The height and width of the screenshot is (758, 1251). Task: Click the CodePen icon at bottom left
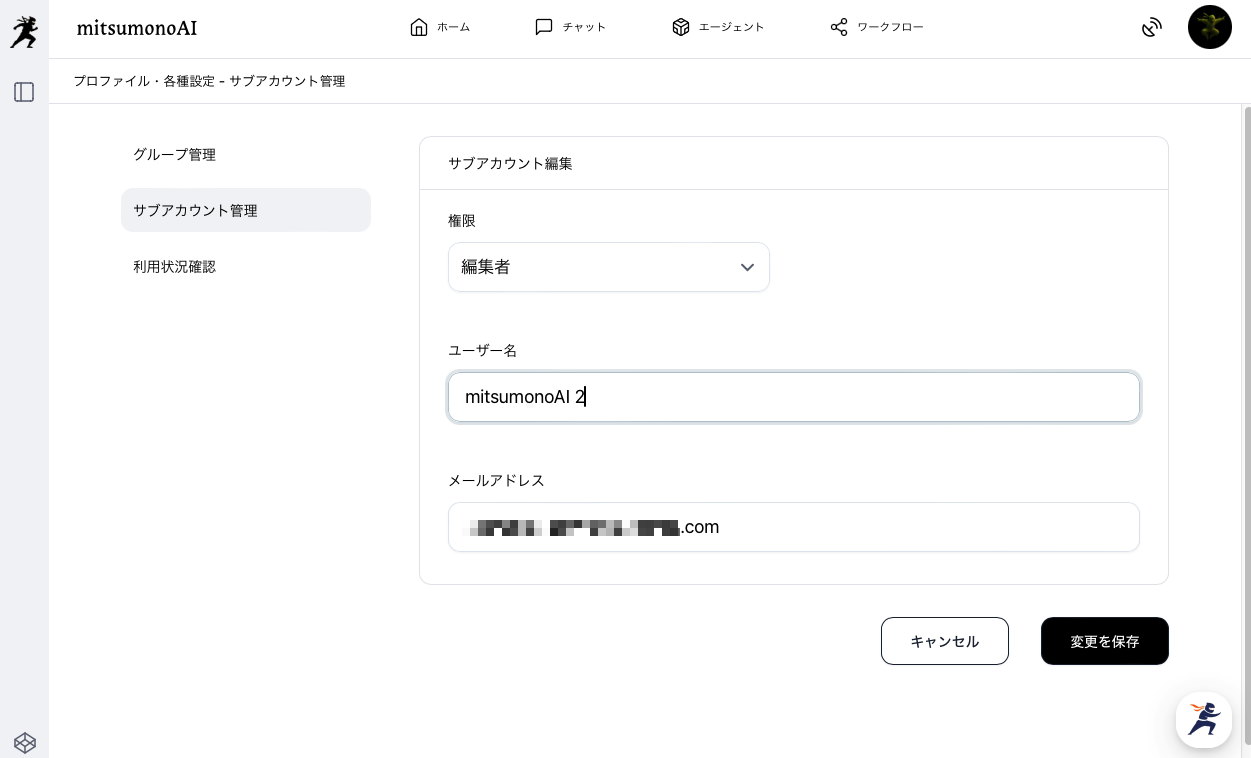pyautogui.click(x=25, y=742)
